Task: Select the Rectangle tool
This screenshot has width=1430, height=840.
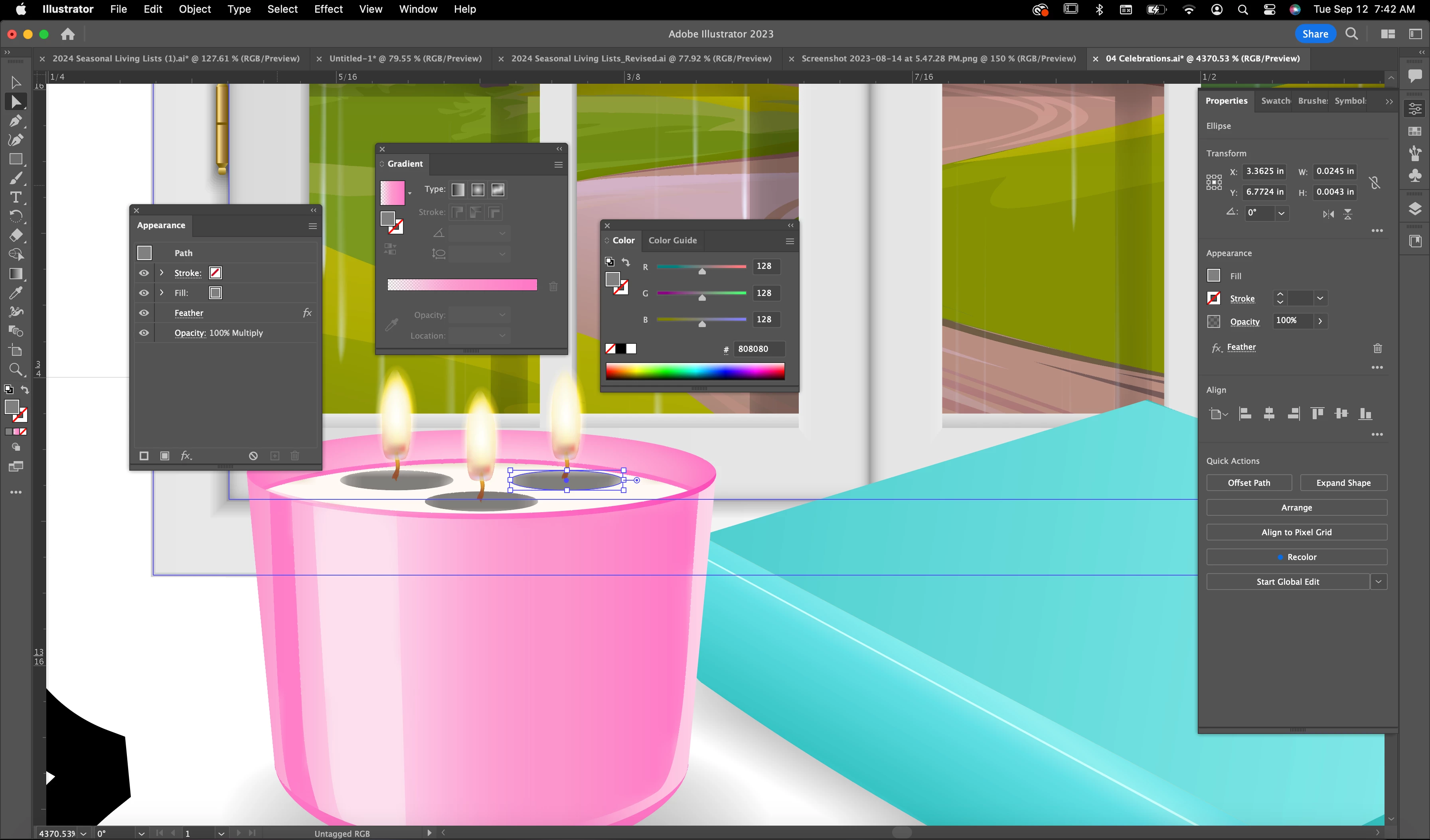Action: pyautogui.click(x=16, y=160)
